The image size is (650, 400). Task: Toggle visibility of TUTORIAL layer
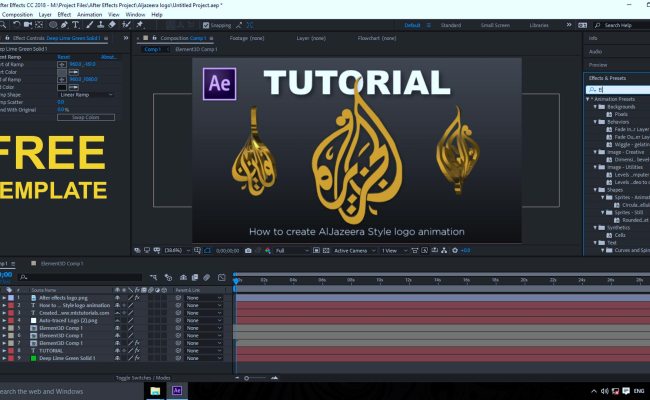[117, 351]
